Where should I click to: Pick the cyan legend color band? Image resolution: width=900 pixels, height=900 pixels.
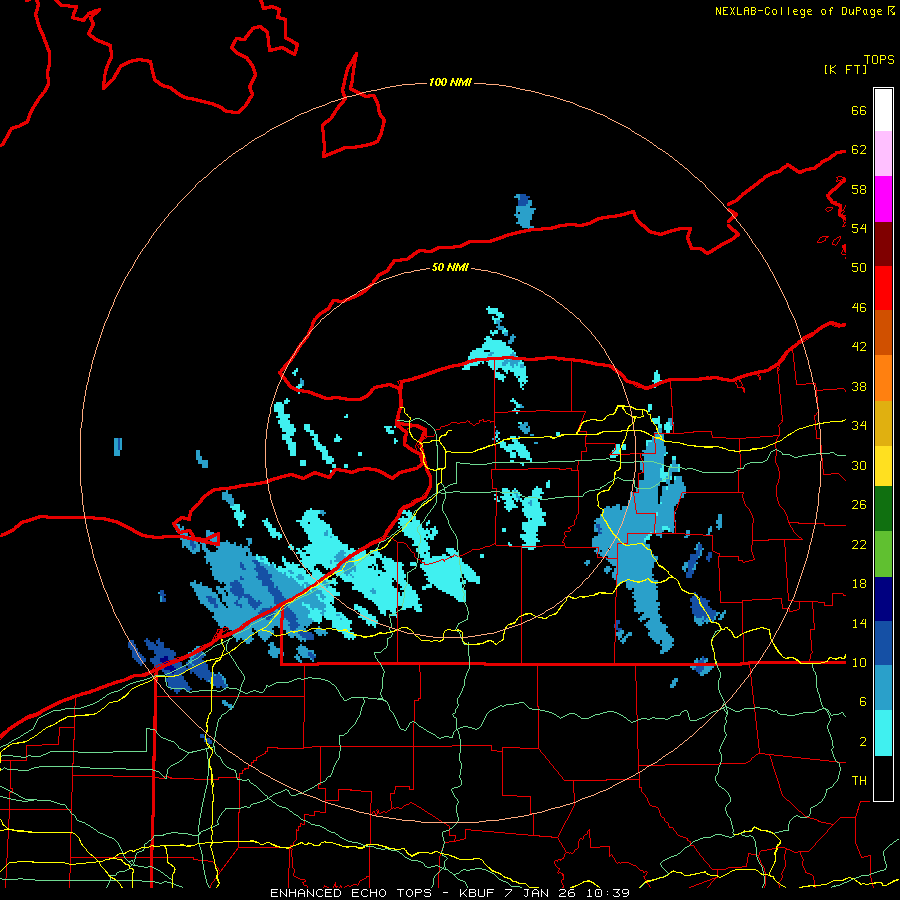click(883, 733)
